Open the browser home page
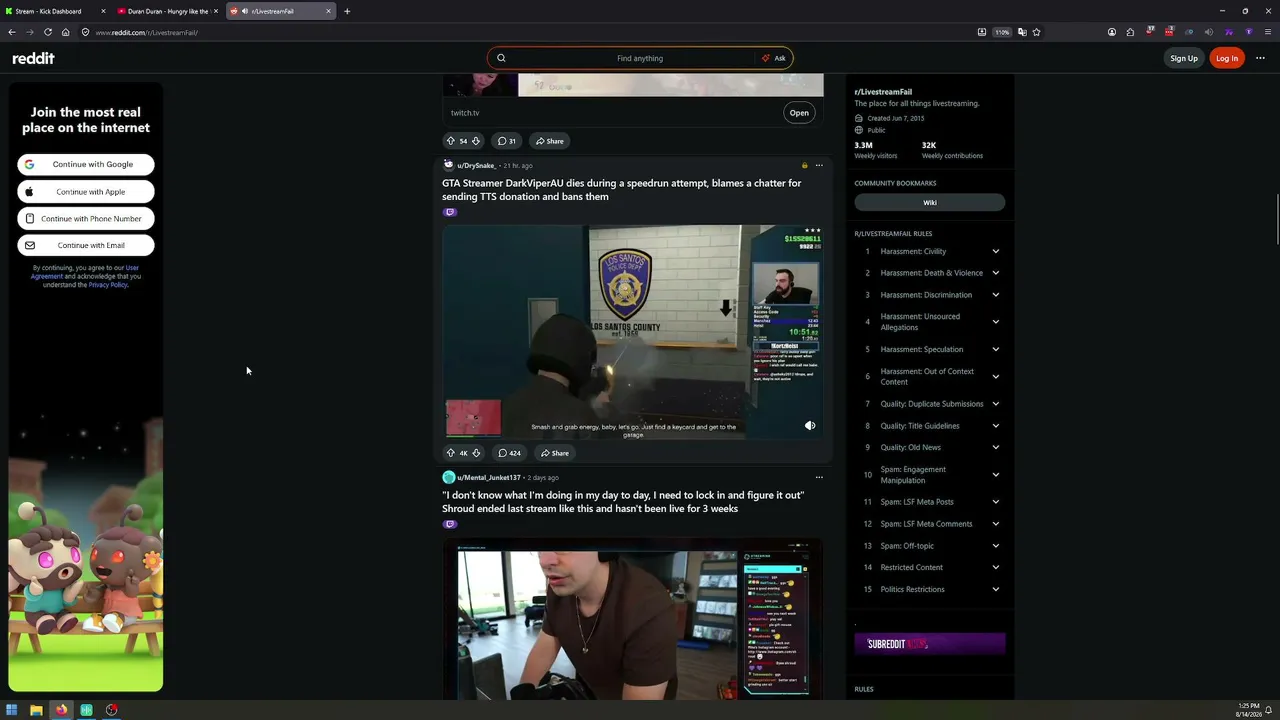The image size is (1280, 720). tap(65, 32)
